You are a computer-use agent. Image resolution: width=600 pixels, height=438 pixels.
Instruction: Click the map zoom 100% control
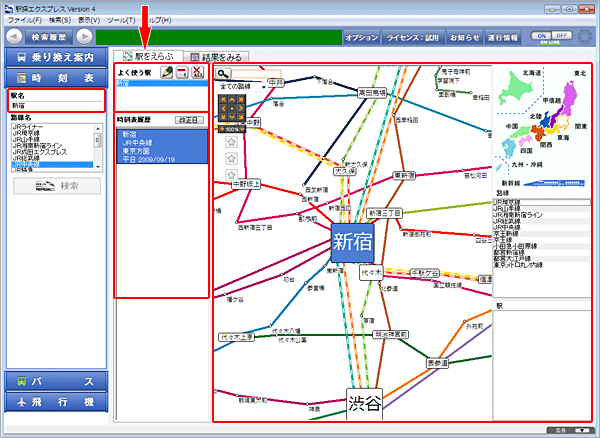pos(231,129)
